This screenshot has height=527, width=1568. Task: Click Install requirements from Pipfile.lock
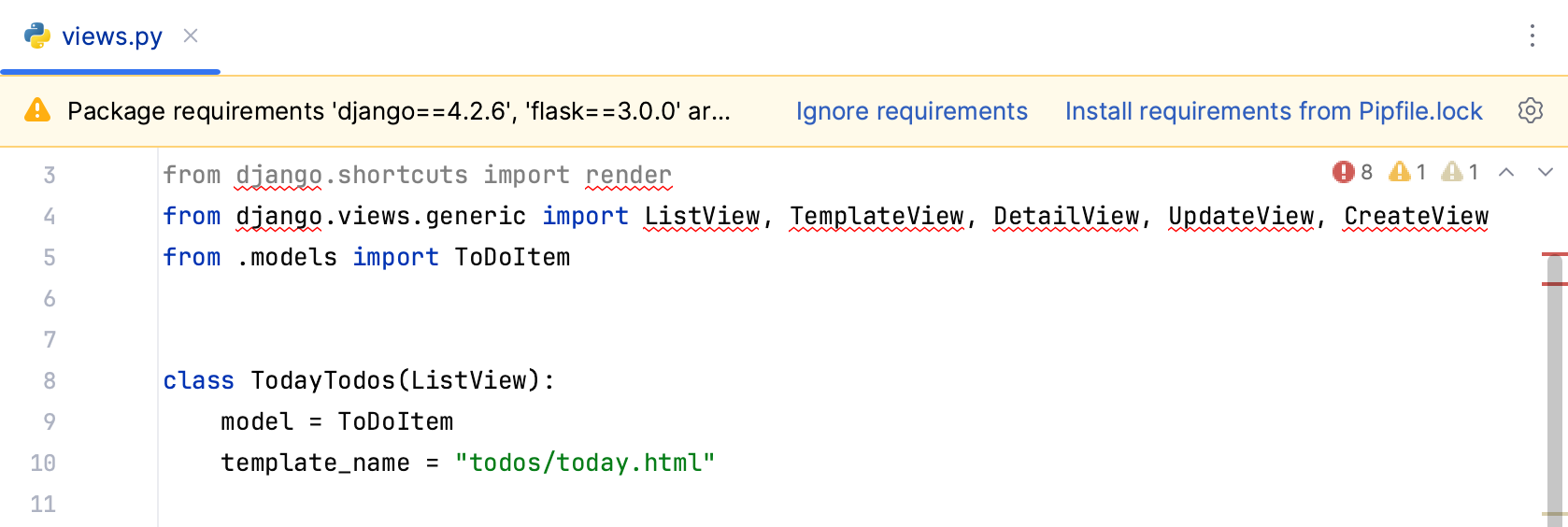pos(1273,111)
